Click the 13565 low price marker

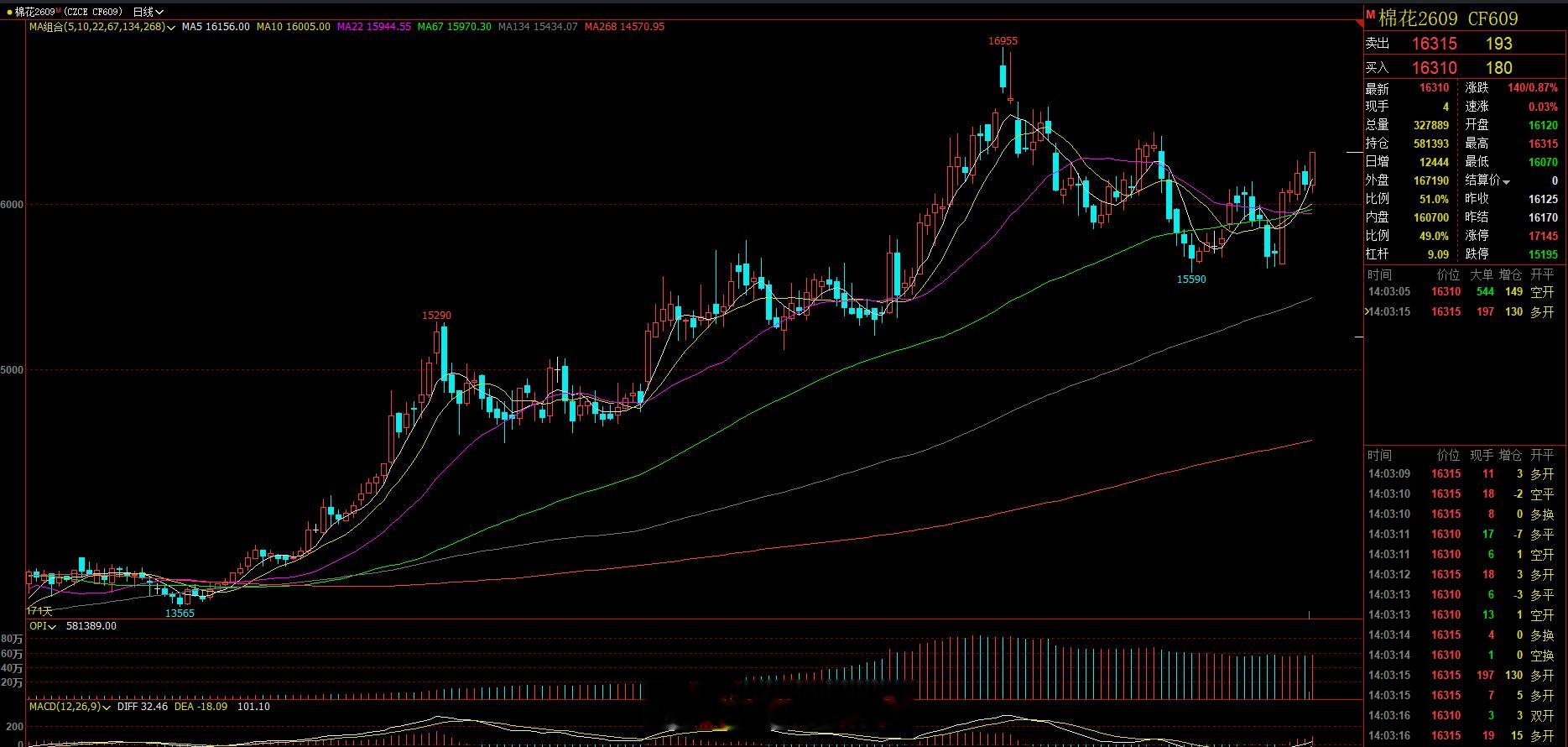tap(180, 614)
